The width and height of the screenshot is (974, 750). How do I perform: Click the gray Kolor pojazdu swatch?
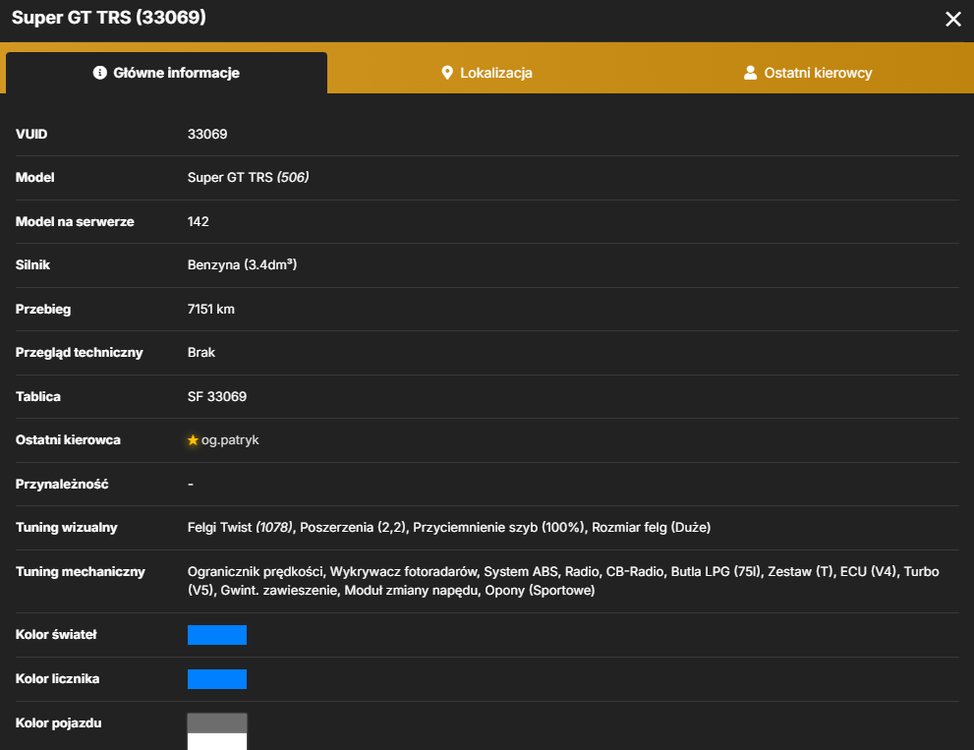(x=217, y=723)
